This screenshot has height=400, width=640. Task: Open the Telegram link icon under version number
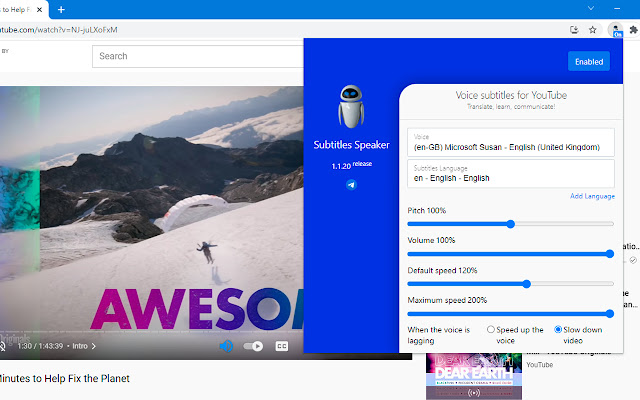[351, 185]
